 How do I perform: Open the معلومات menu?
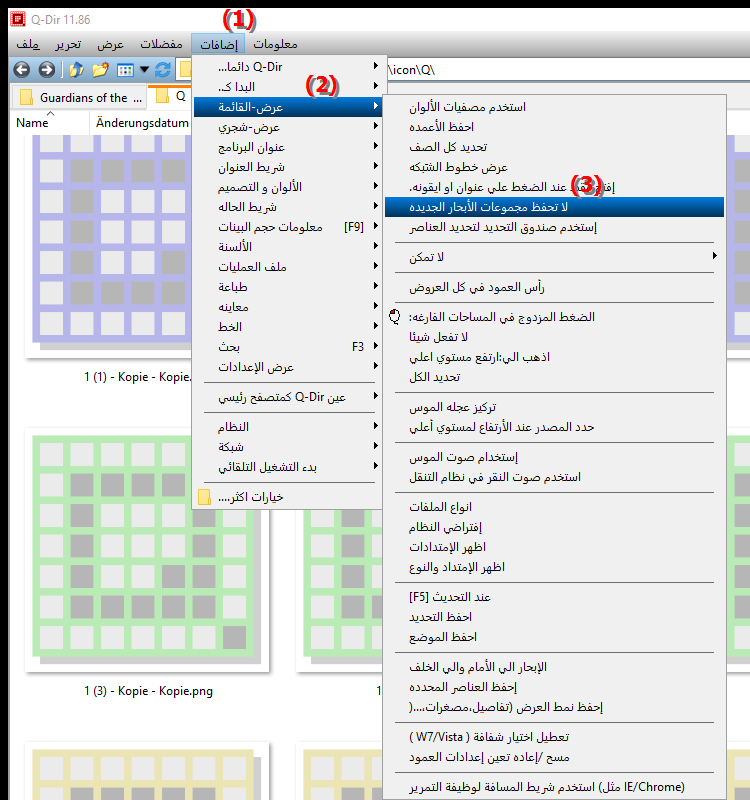[x=275, y=44]
